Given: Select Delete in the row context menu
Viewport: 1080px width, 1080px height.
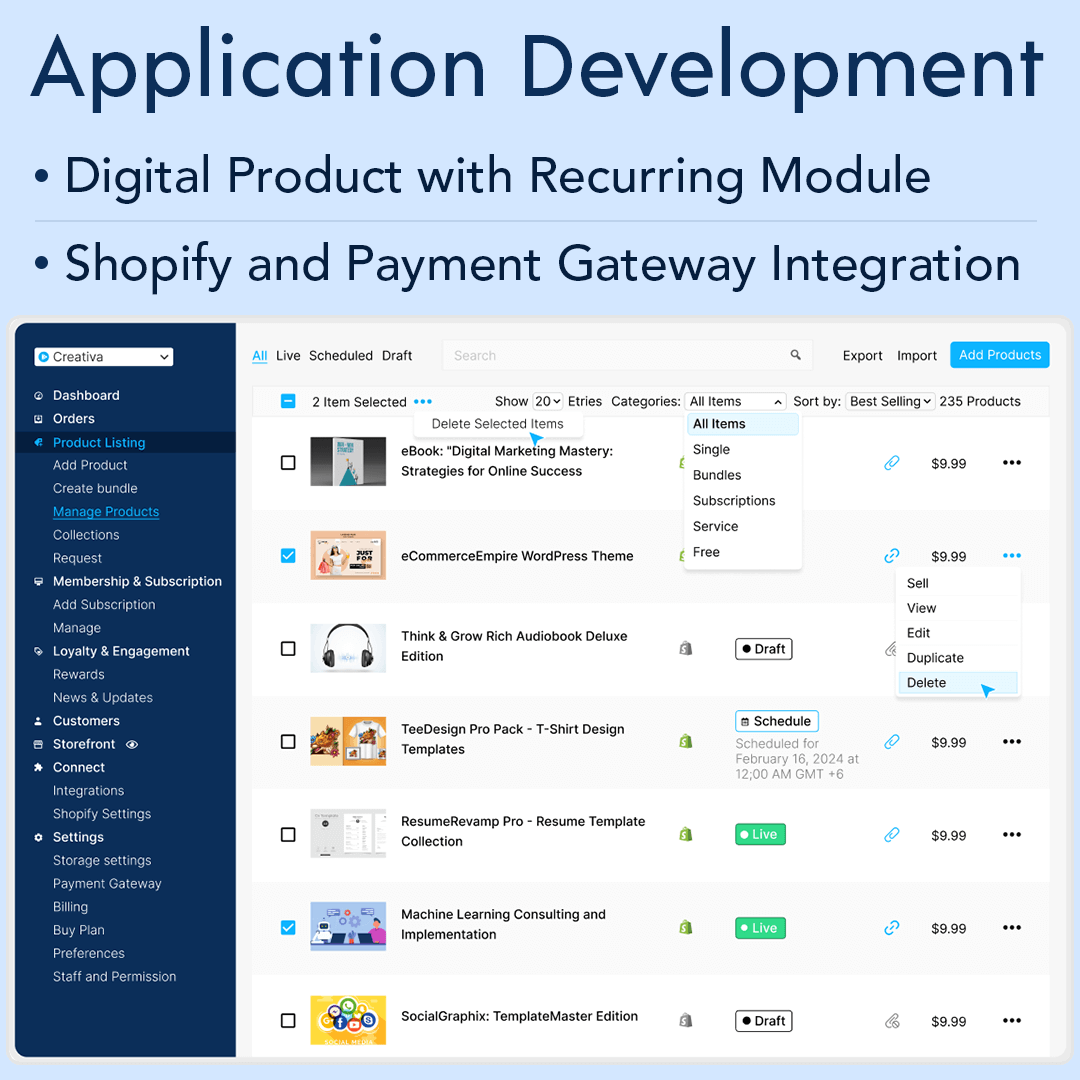Looking at the screenshot, I should pos(957,683).
